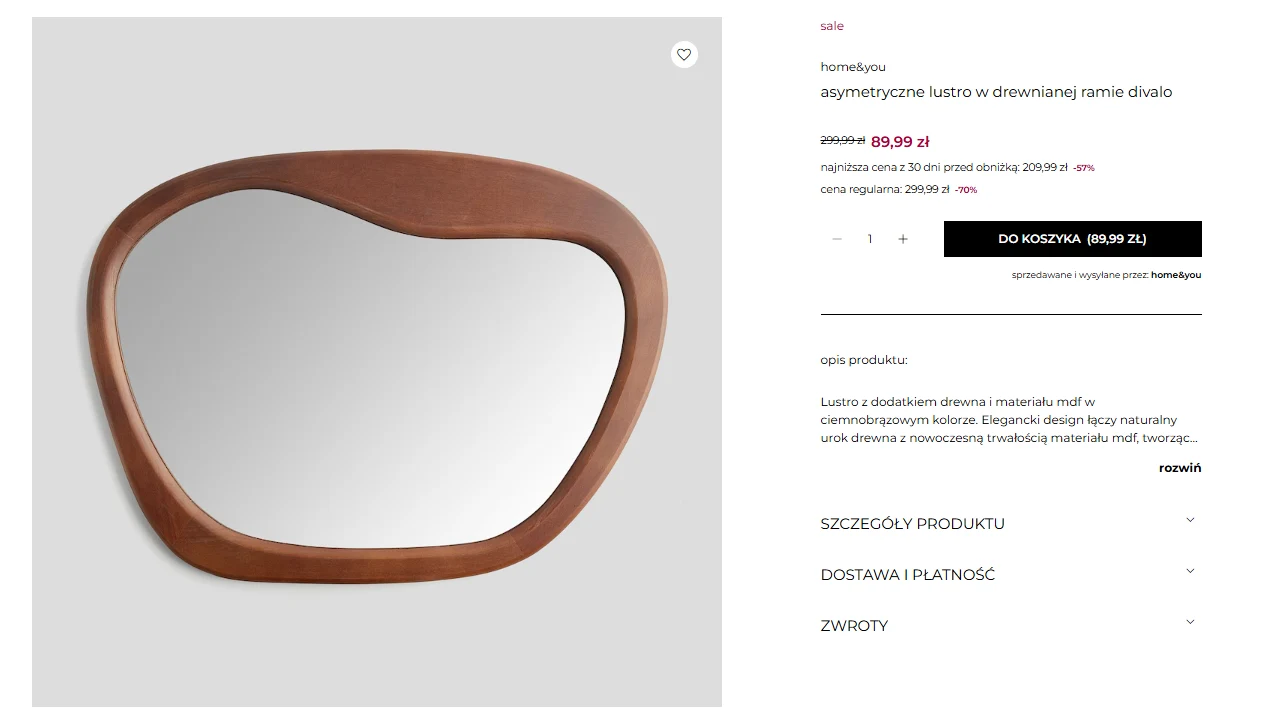Expand the Zwroty section
This screenshot has width=1269, height=718.
click(1010, 626)
